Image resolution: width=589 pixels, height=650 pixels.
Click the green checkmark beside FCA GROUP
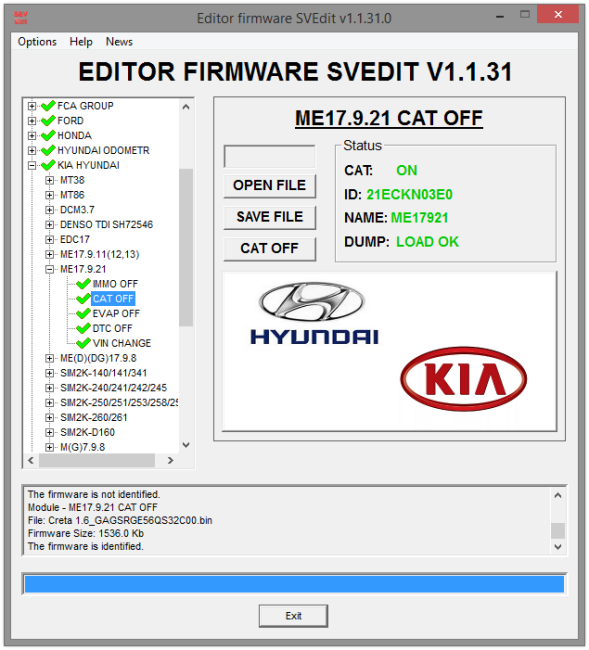tap(48, 106)
